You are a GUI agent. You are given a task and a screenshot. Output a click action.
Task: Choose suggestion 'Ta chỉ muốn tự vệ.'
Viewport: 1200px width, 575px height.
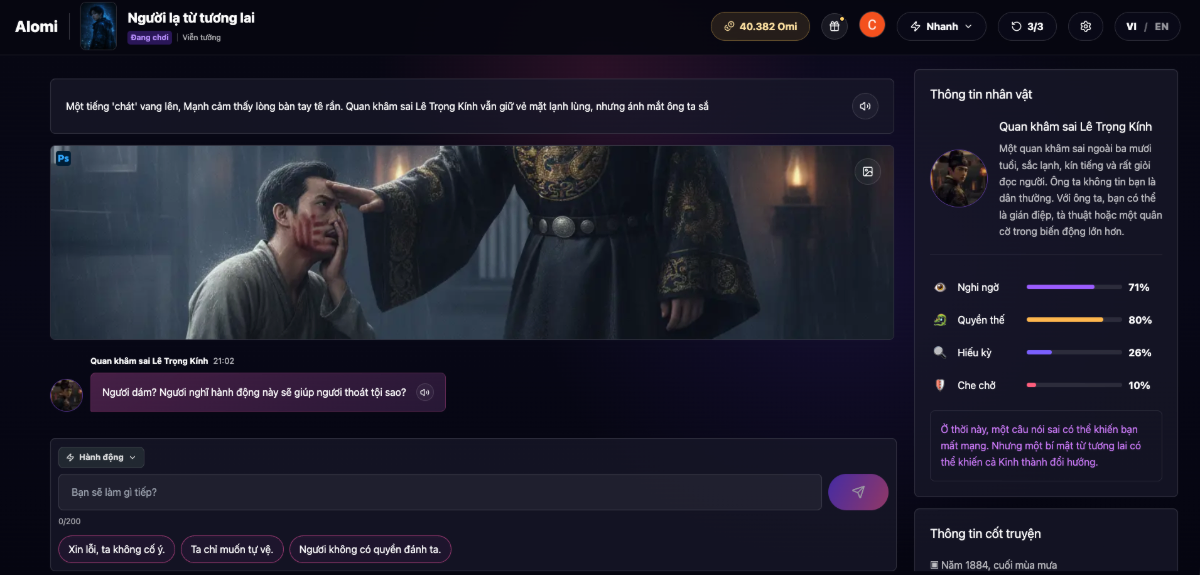pyautogui.click(x=232, y=549)
